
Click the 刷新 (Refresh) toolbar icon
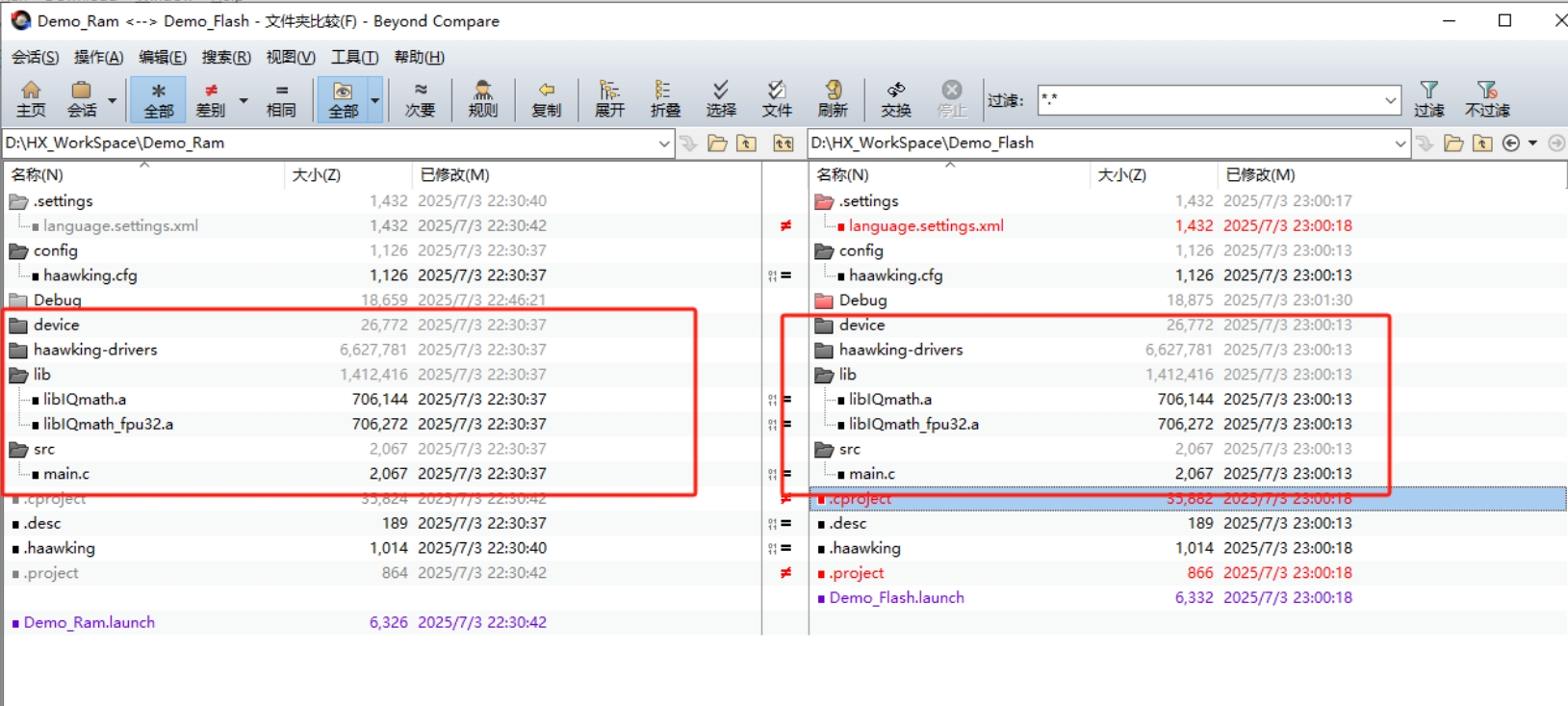833,99
